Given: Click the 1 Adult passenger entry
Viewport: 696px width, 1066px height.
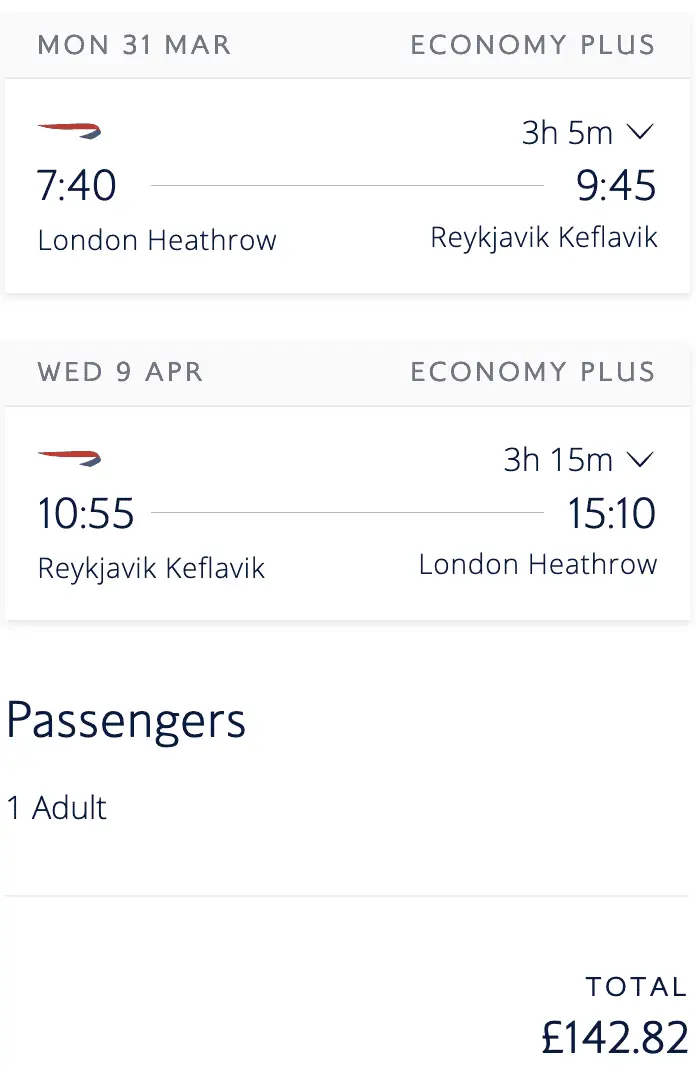Looking at the screenshot, I should 57,808.
